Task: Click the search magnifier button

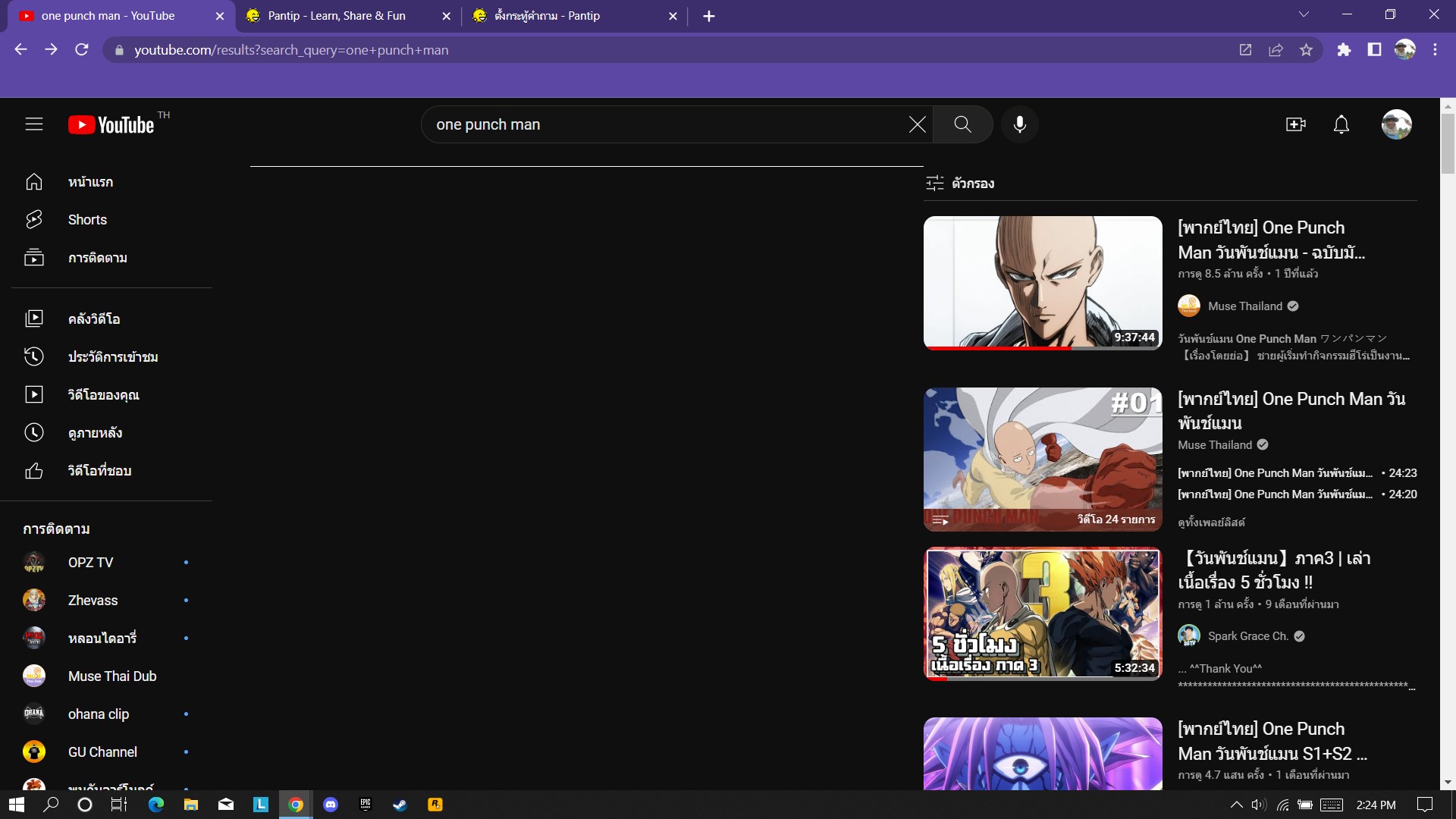Action: [962, 124]
